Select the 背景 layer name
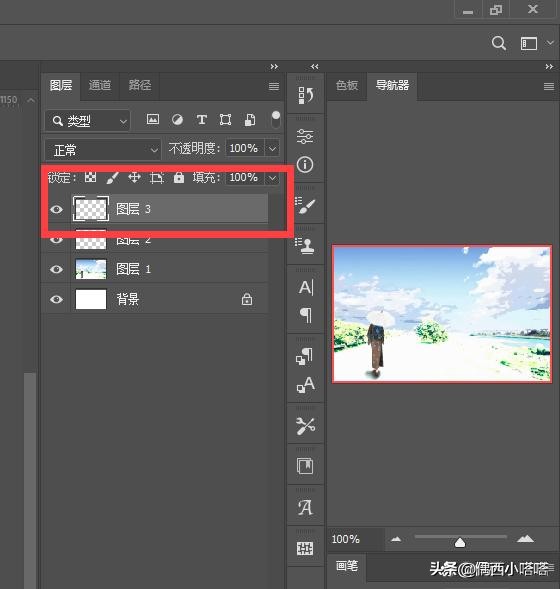This screenshot has height=589, width=560. (128, 299)
